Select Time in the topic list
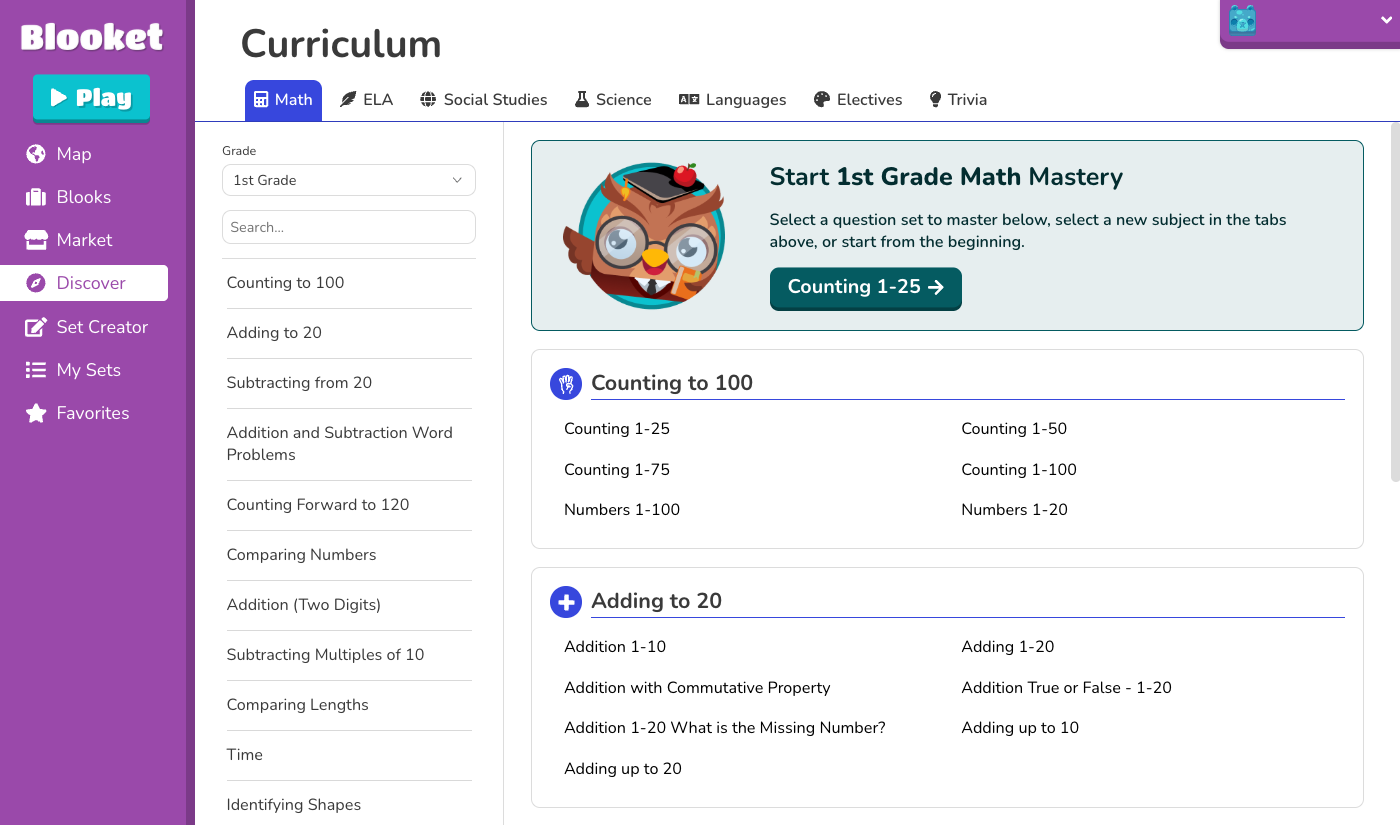 (x=347, y=755)
